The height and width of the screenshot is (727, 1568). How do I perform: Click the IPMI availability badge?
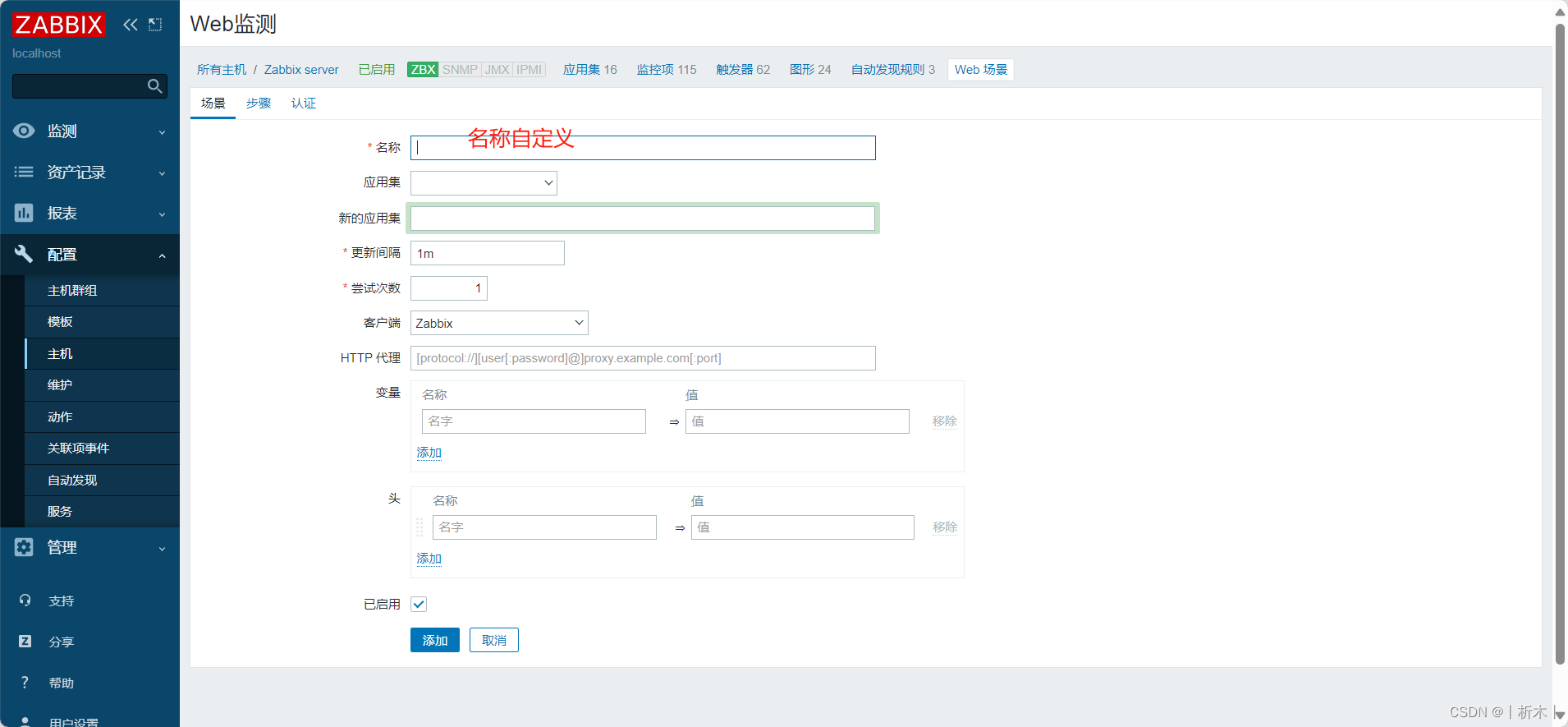click(530, 70)
